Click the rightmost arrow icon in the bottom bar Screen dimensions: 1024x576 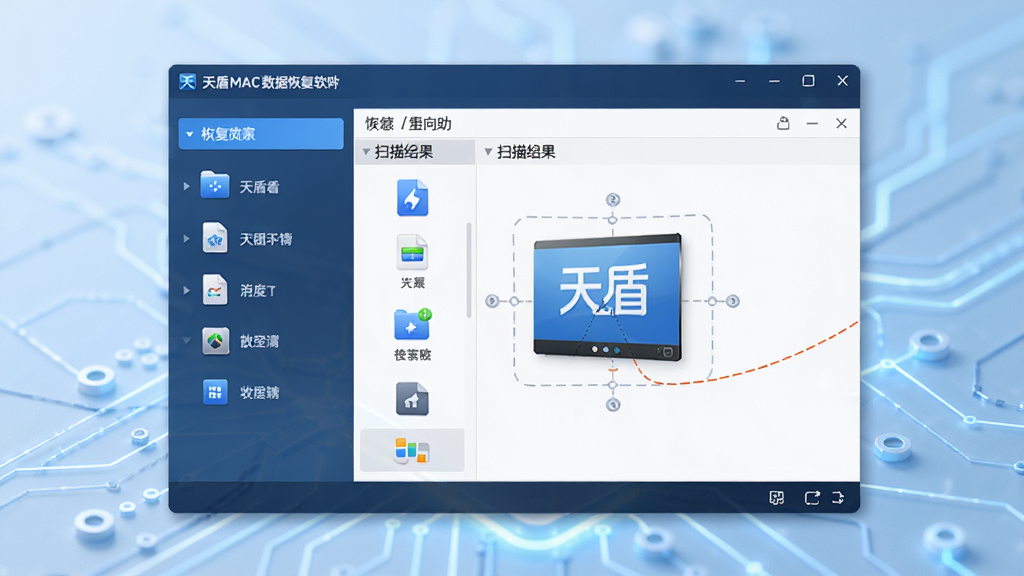[x=838, y=498]
